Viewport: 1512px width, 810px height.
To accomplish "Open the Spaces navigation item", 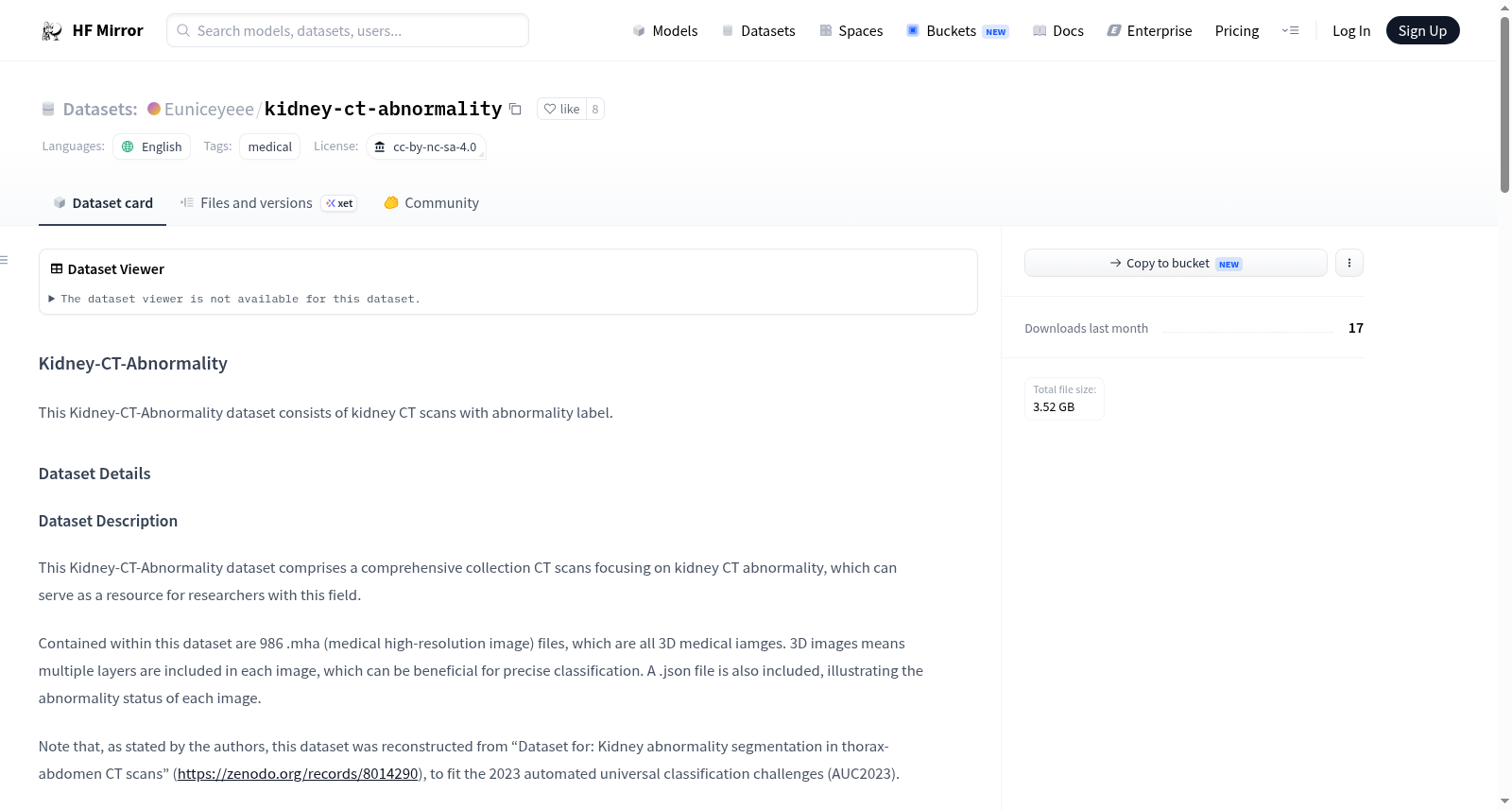I will point(850,30).
